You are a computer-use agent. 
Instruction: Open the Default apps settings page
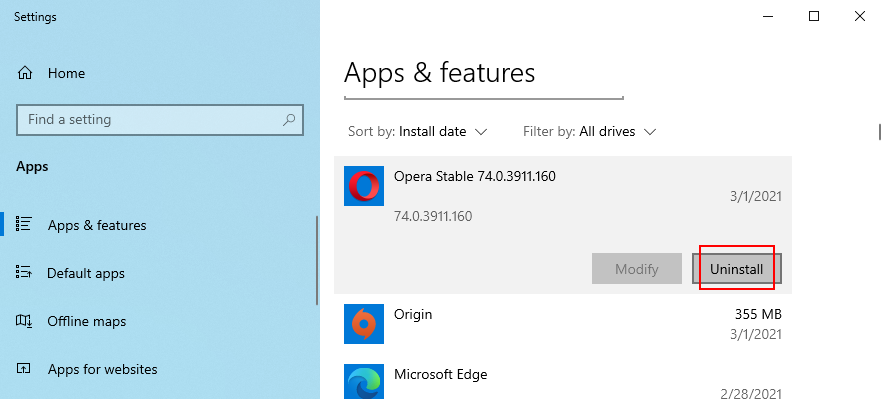[x=86, y=273]
